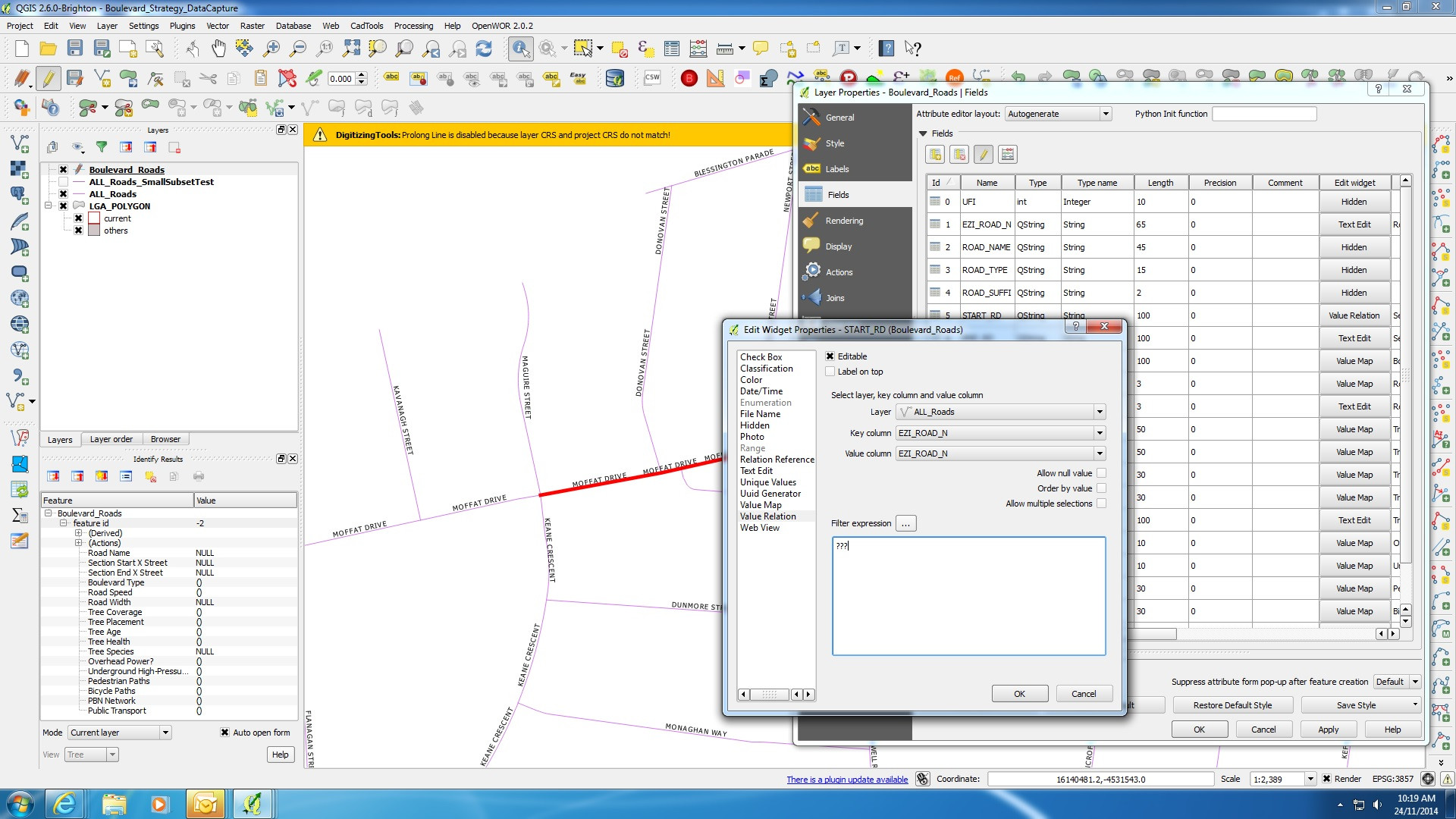Open the Actions tab in Layer Properties
This screenshot has width=1456, height=819.
[x=840, y=272]
